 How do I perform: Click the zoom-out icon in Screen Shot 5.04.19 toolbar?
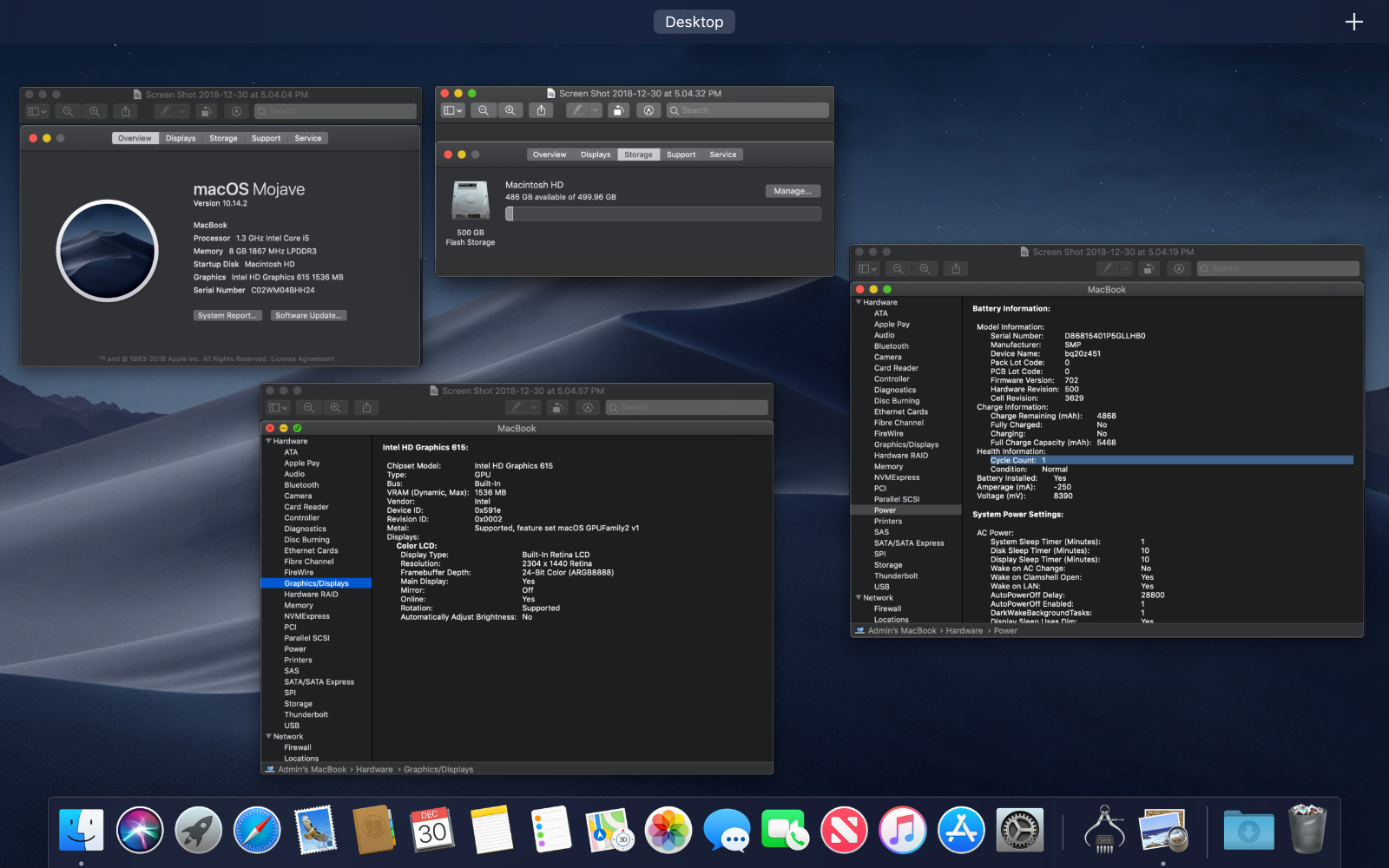(x=898, y=269)
